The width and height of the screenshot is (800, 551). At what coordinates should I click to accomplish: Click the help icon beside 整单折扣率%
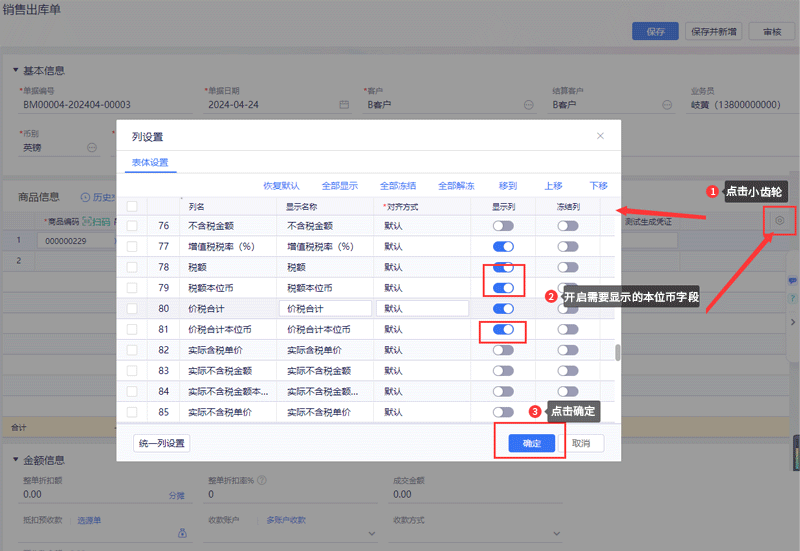(262, 480)
